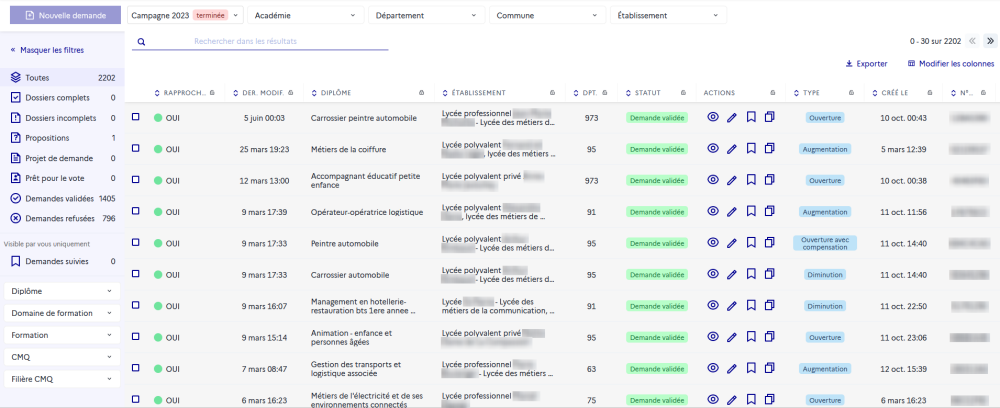Viewport: 1000px width, 408px height.
Task: Duplicate the Opérateur-opératrice logistique request
Action: tap(770, 211)
